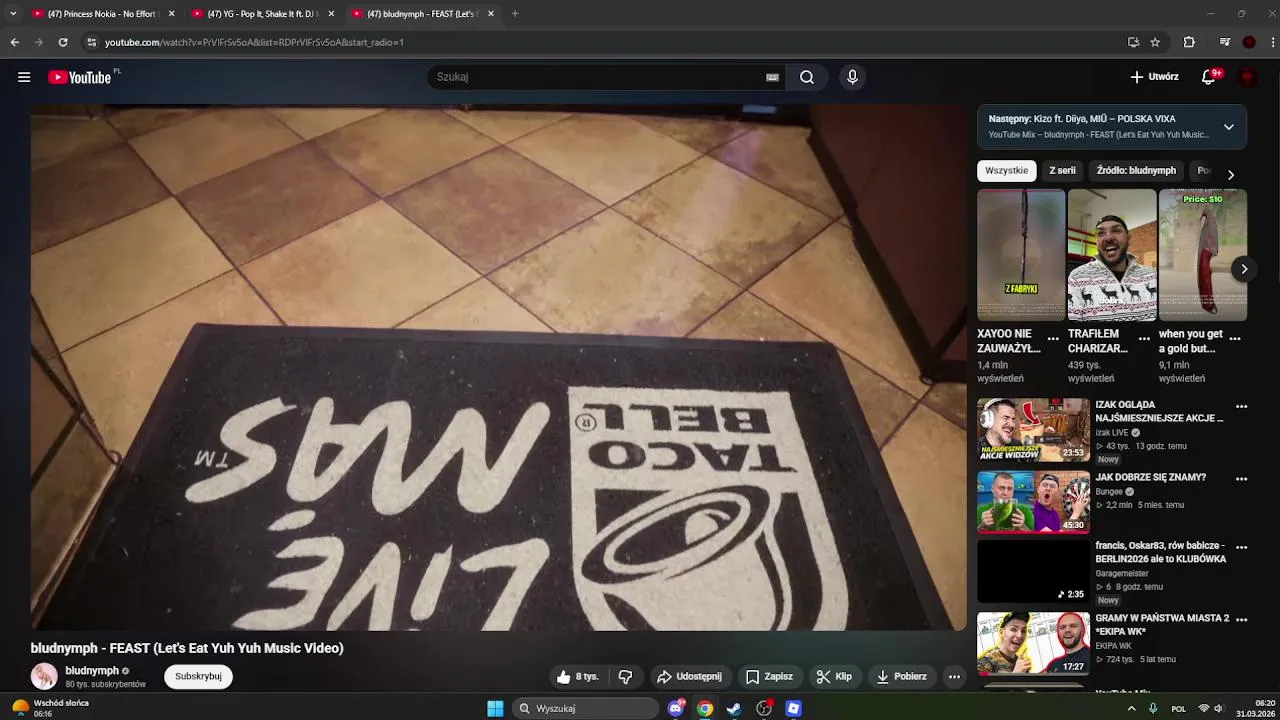Image resolution: width=1280 pixels, height=720 pixels.
Task: Open options for IZAK OGLĄDA video
Action: coord(1241,407)
